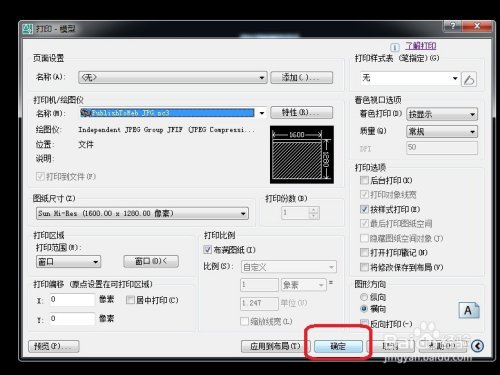Enable 居中打印(C) center plot
Screen dimensions: 500x375
[130, 300]
